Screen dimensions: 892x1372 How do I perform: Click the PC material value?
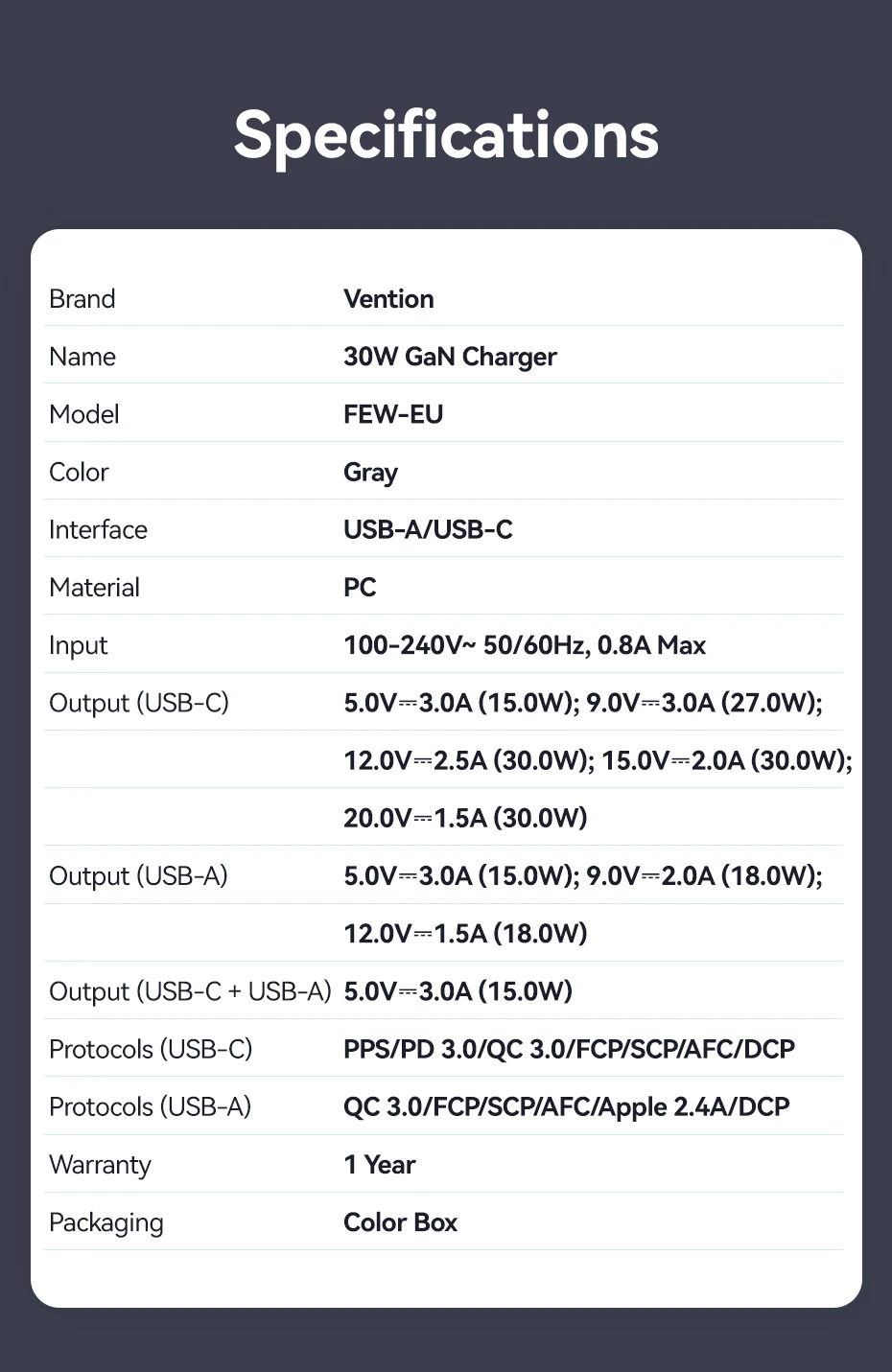coord(360,588)
